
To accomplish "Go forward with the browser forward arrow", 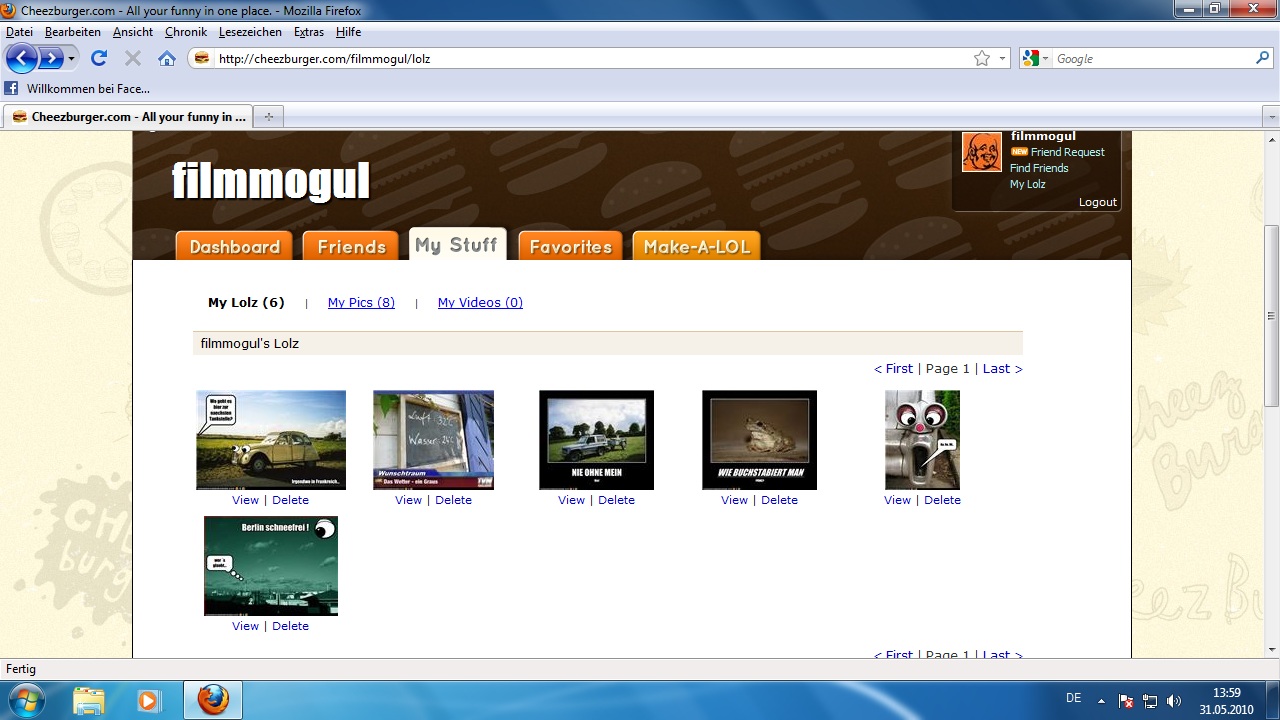I will [50, 58].
